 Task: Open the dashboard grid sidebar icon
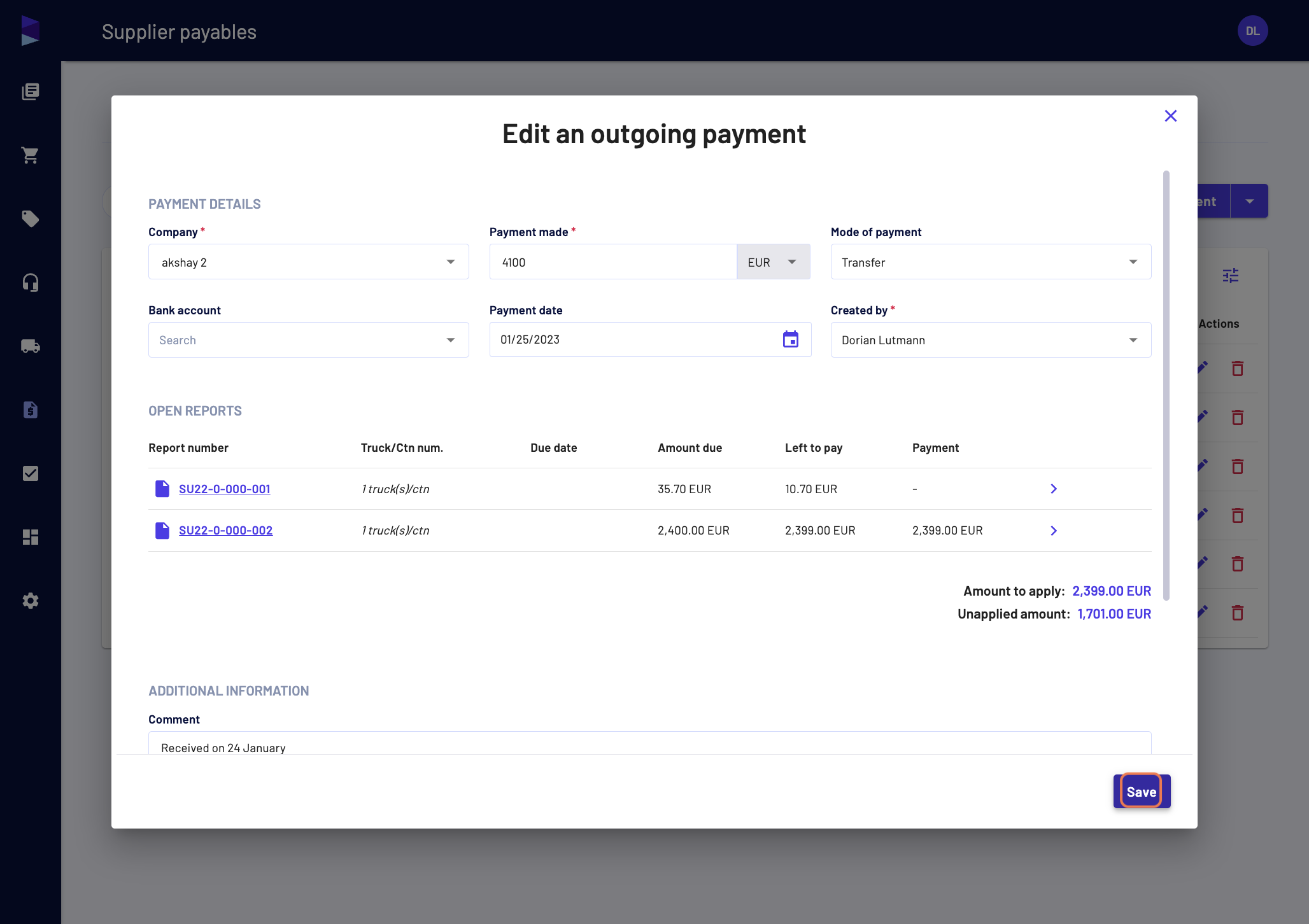(31, 537)
